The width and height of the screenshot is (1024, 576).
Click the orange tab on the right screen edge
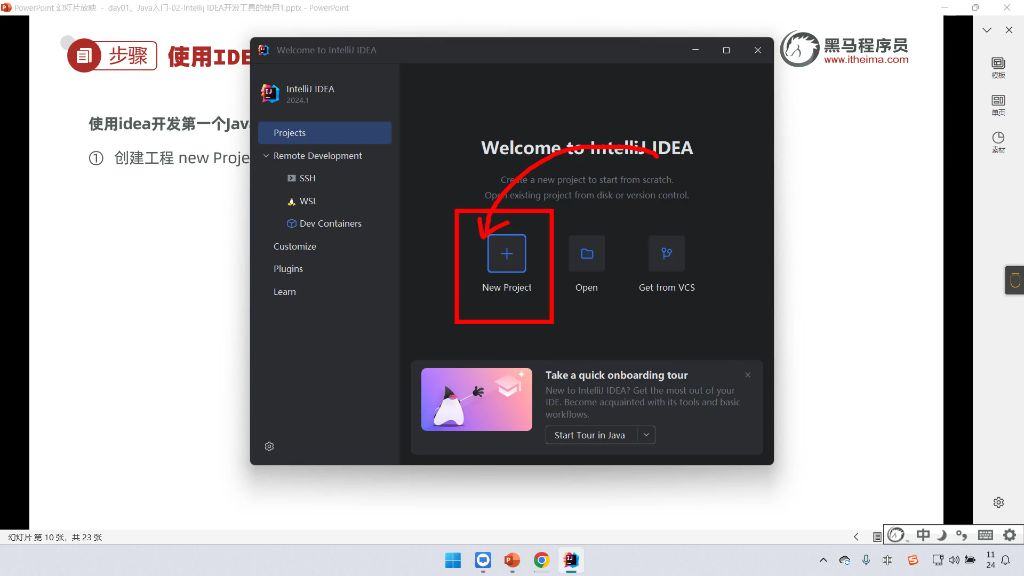(x=1014, y=280)
